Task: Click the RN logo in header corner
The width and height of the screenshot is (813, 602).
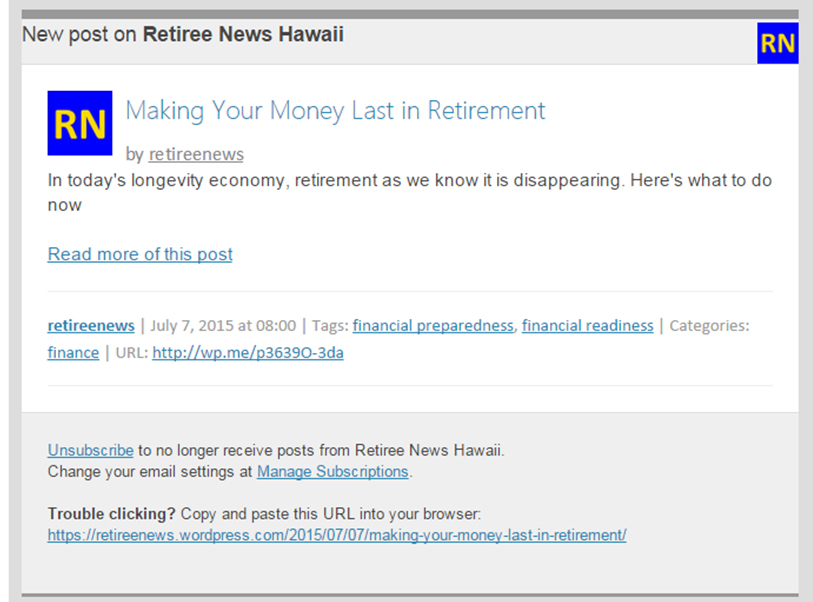Action: pos(777,43)
